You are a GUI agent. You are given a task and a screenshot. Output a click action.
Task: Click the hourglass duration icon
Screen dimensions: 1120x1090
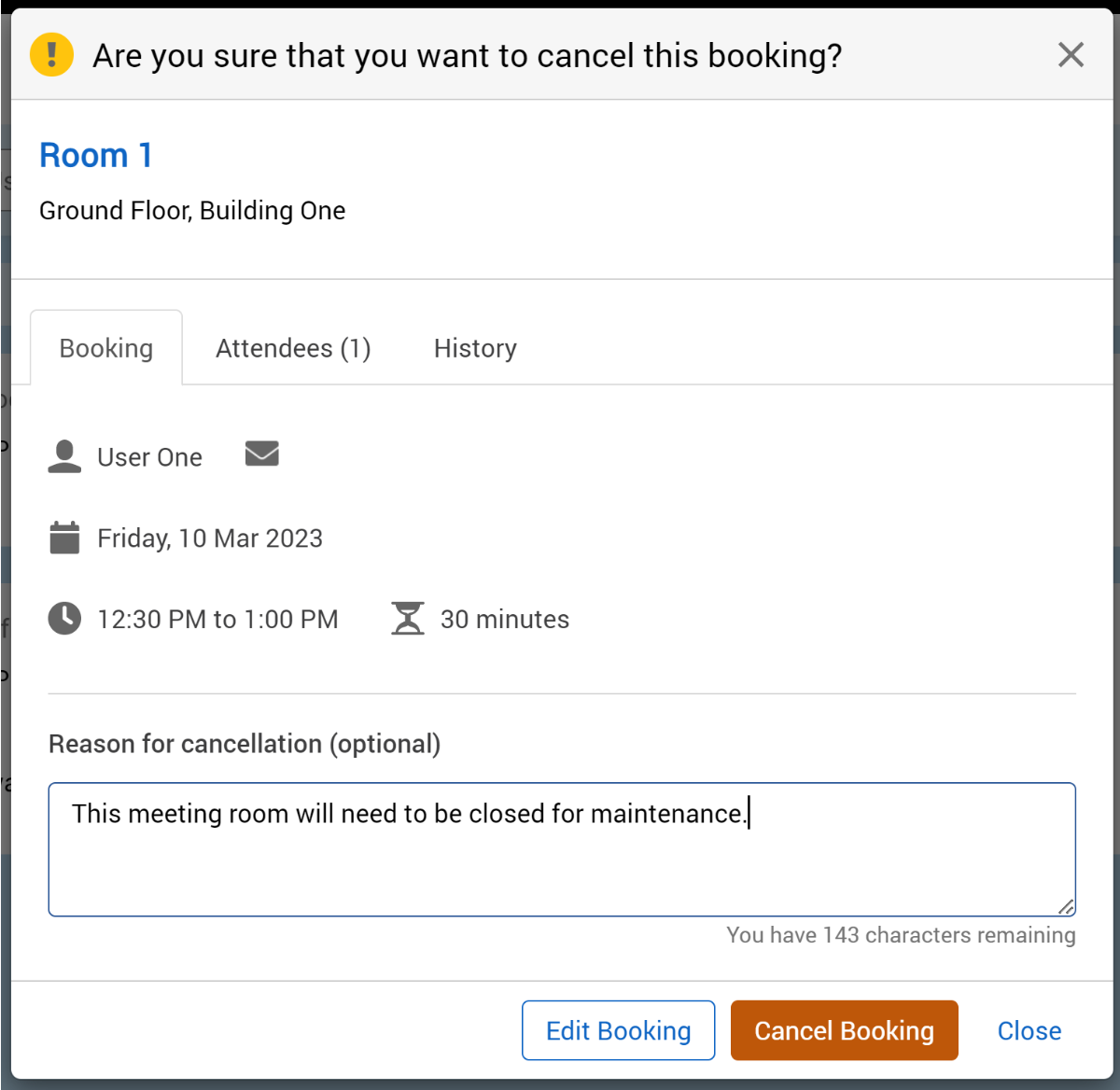408,619
